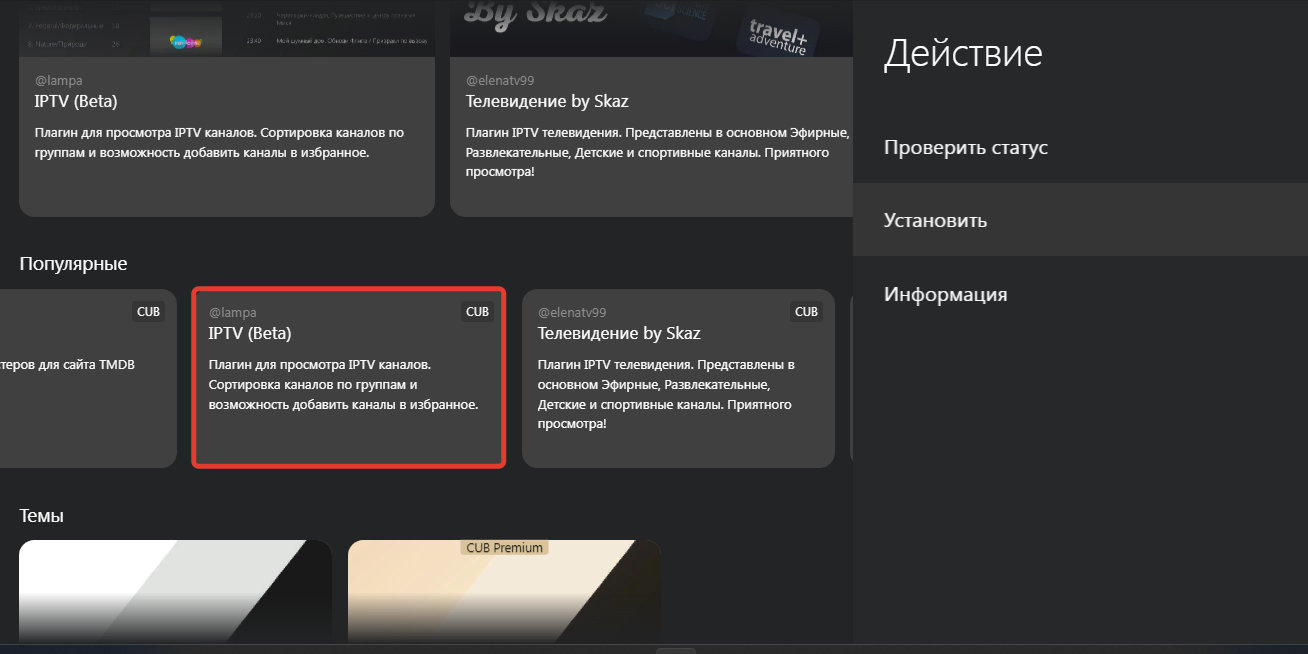Select "Установить" in the action menu
The image size is (1308, 654).
coord(935,221)
